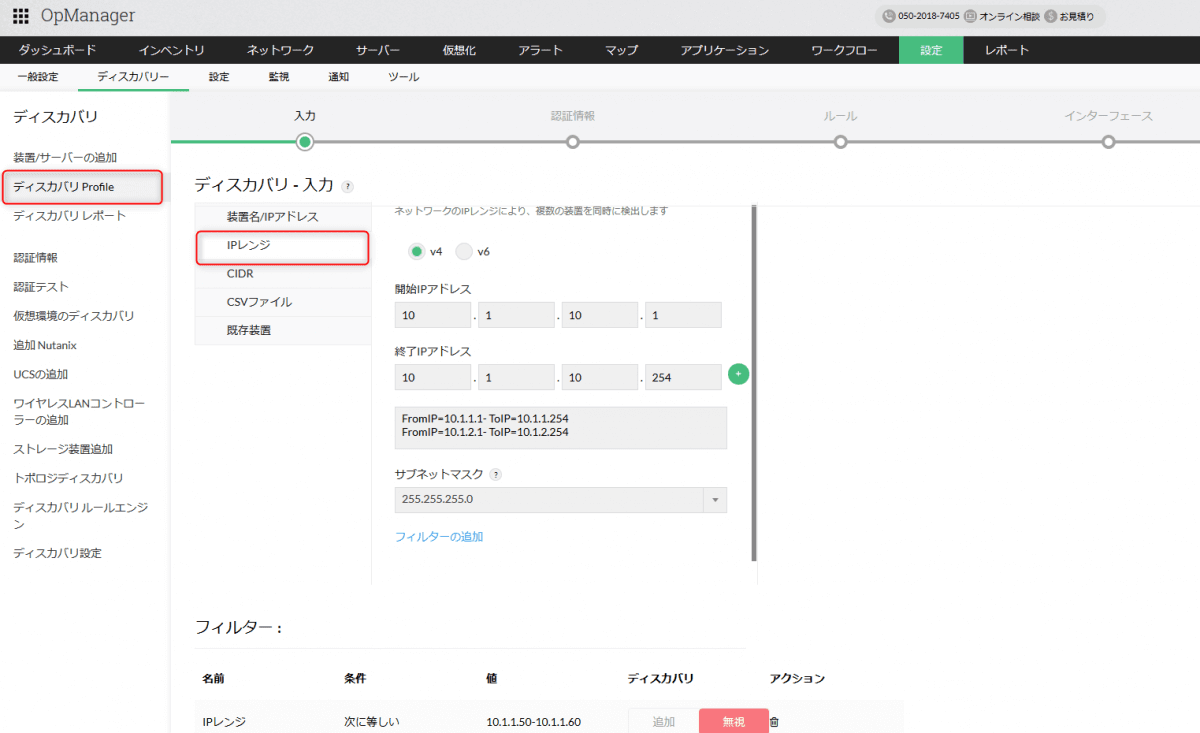Open 認証テスト in sidebar
This screenshot has height=733, width=1200.
click(41, 287)
